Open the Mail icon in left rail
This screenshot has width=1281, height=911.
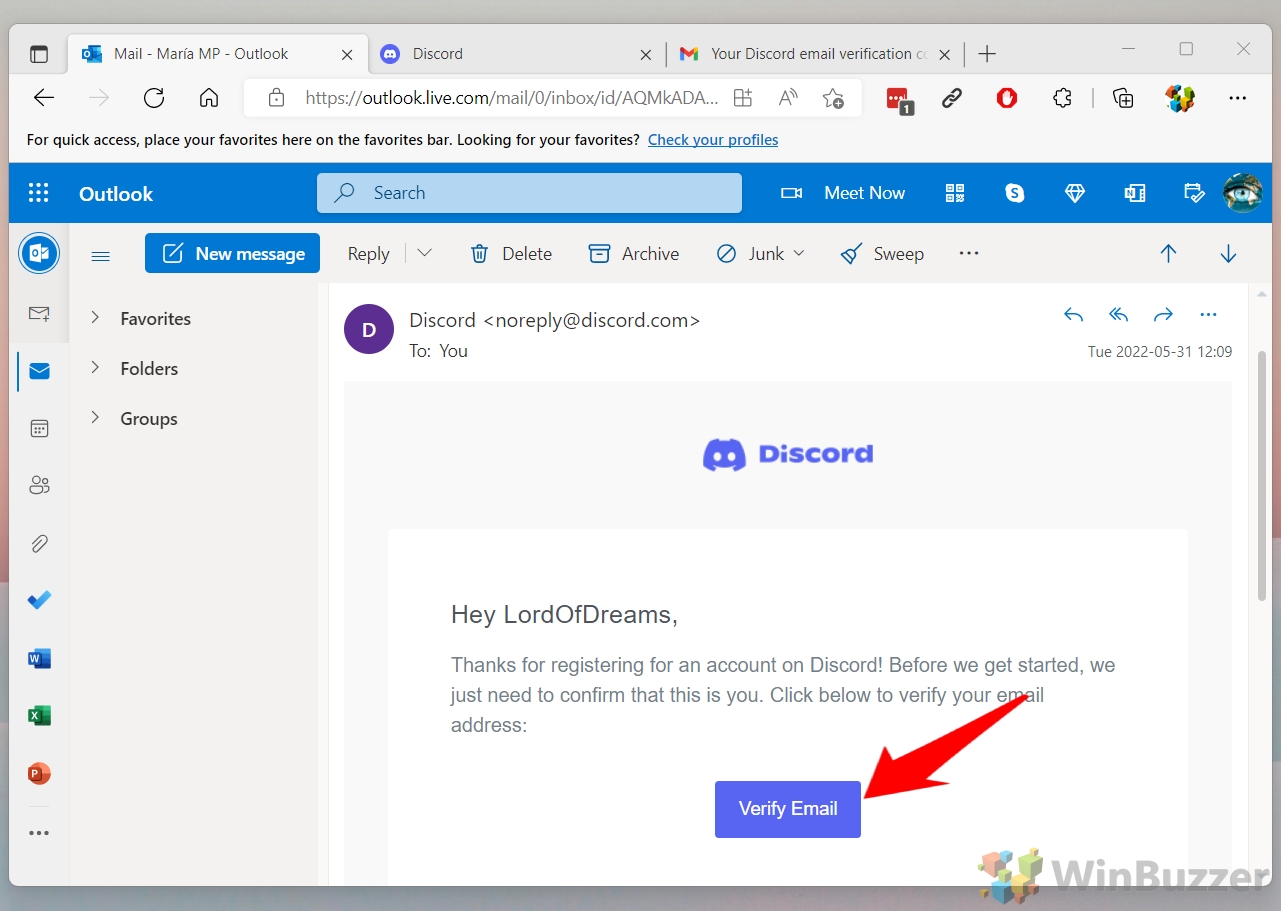[39, 371]
